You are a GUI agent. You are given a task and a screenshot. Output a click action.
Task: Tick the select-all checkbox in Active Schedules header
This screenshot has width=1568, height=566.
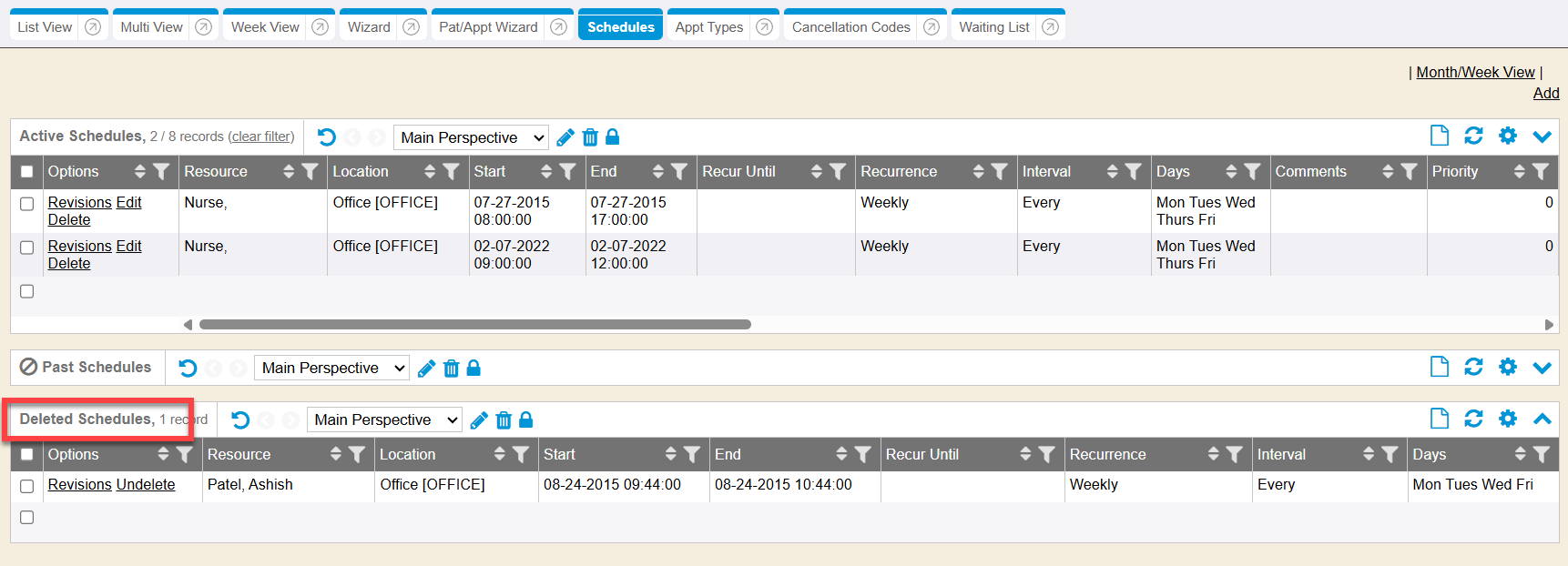click(x=27, y=171)
